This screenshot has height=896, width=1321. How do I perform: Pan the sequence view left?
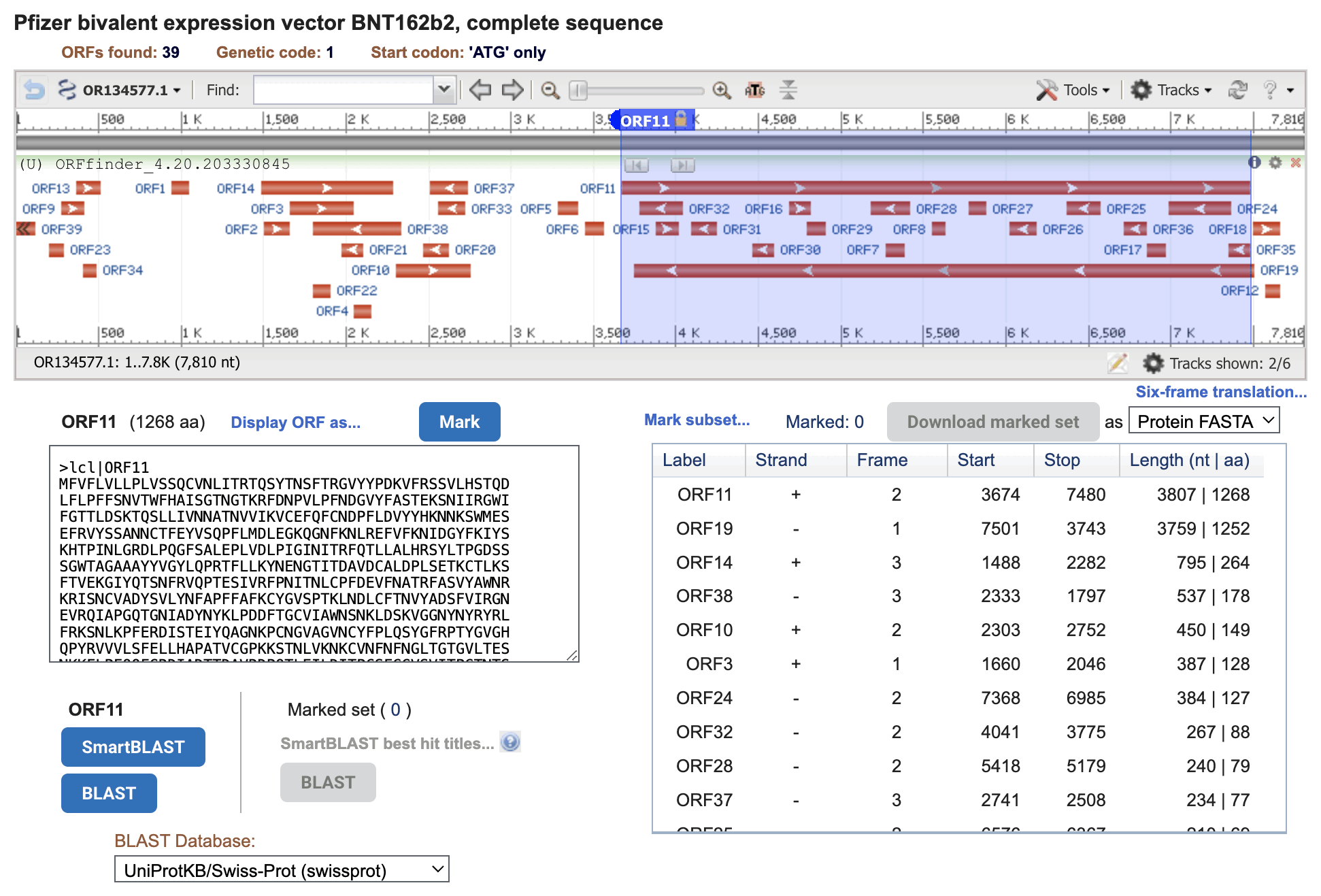tap(480, 90)
